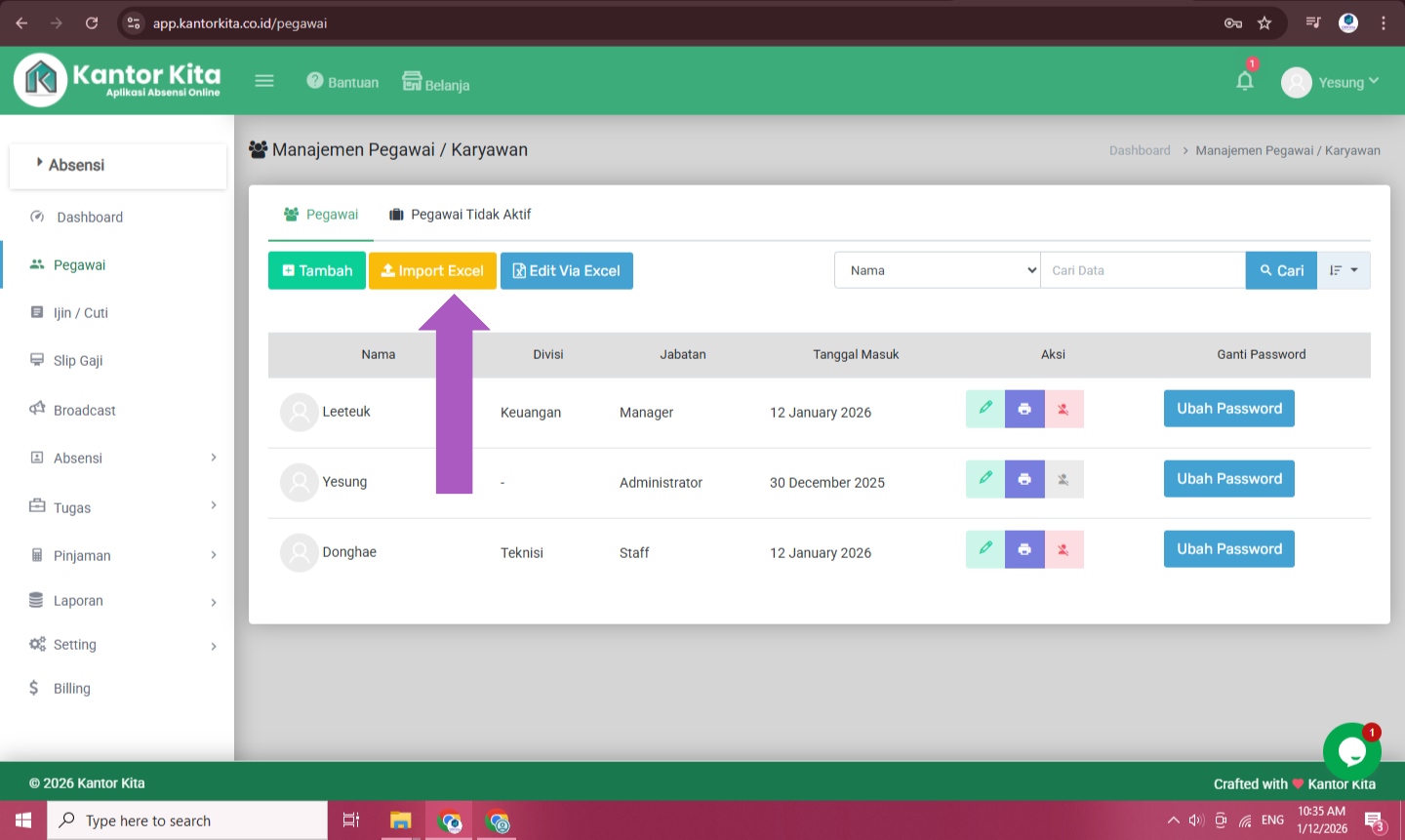
Task: Click the Import Excel button
Action: (x=432, y=271)
